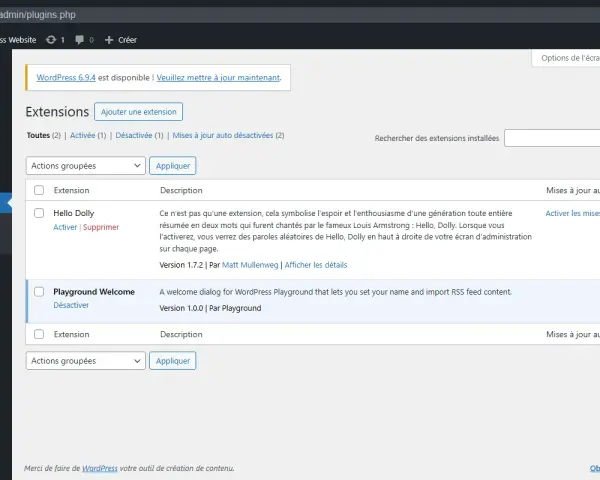Expand the Options de l'écran panel
The height and width of the screenshot is (480, 600).
[568, 58]
